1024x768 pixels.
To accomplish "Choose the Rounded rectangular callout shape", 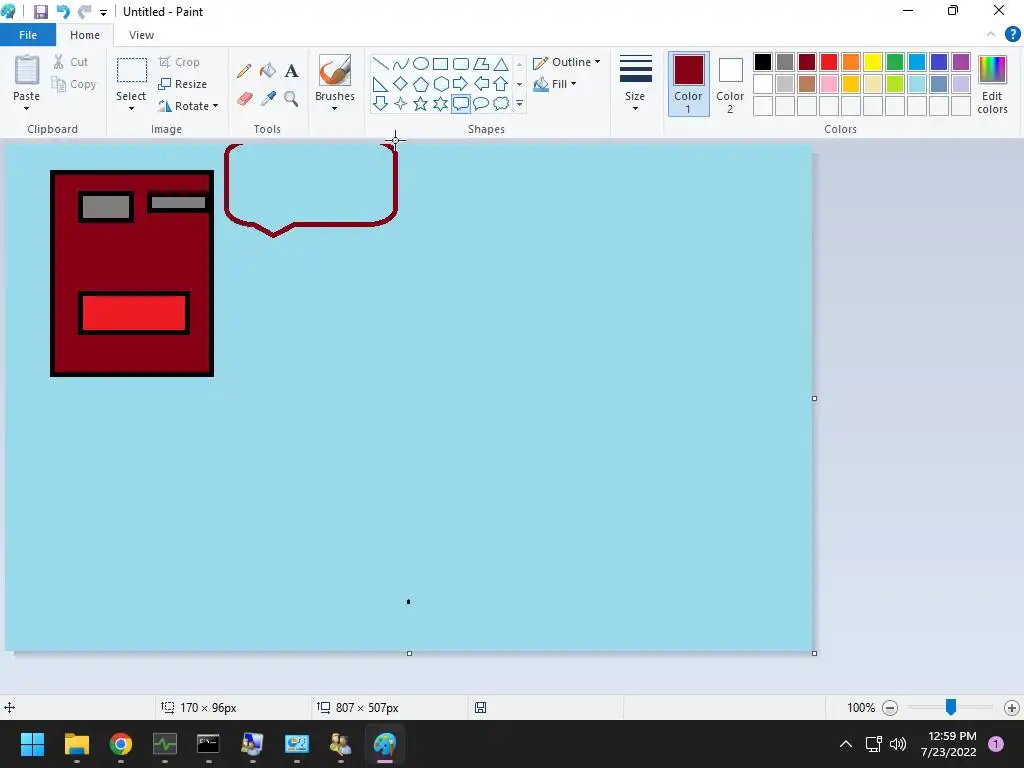I will click(x=461, y=103).
